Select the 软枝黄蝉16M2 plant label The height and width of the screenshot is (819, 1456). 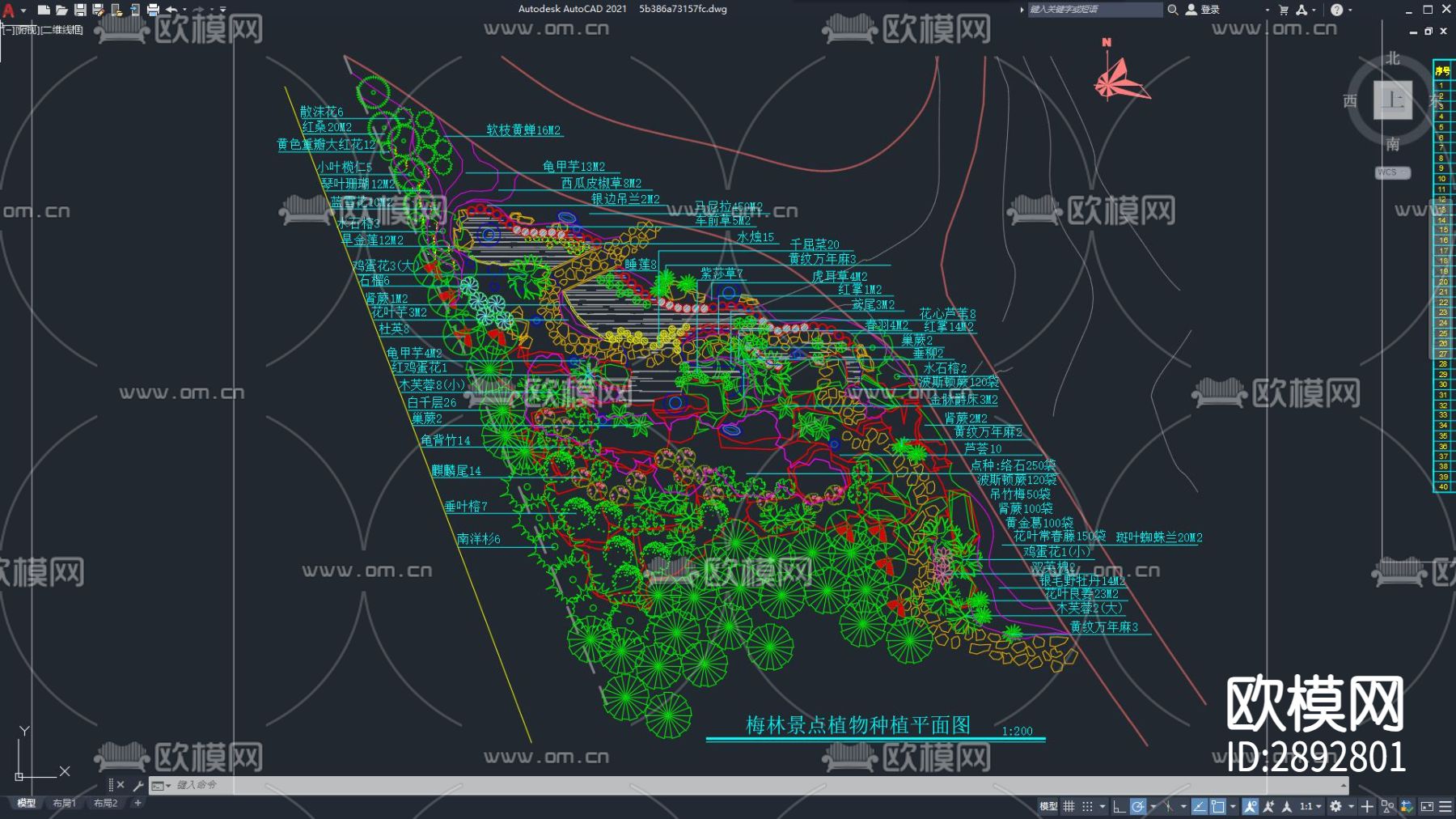point(523,129)
